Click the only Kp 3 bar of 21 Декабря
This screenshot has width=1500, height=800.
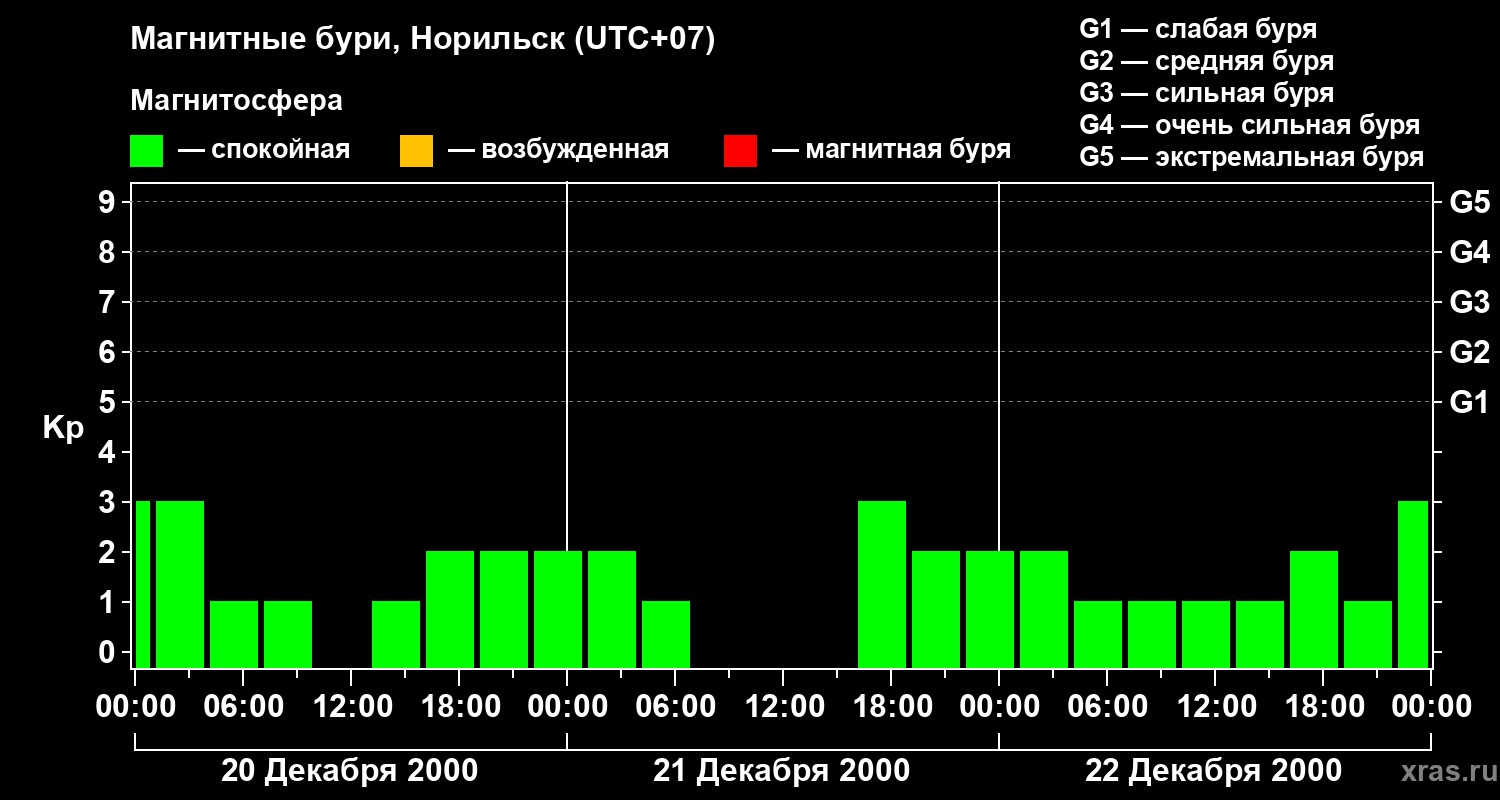(x=882, y=584)
